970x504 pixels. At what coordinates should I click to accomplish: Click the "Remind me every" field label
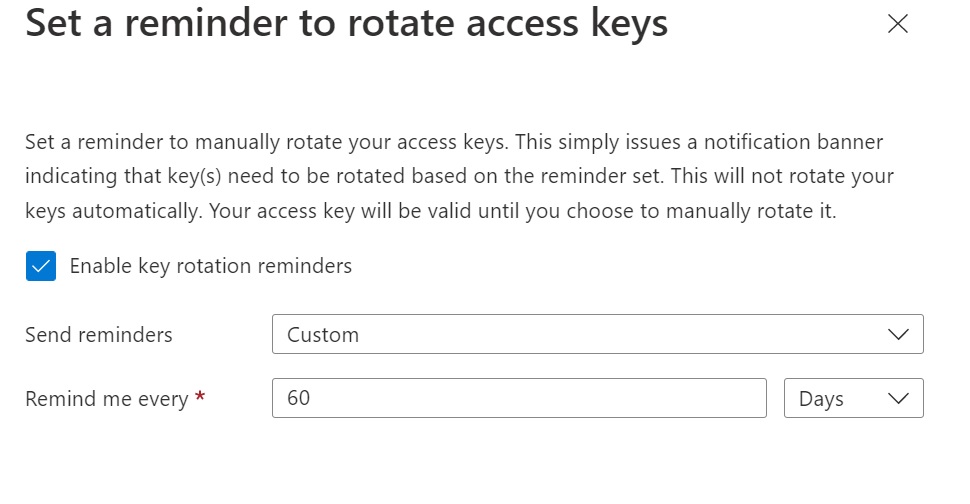click(106, 399)
